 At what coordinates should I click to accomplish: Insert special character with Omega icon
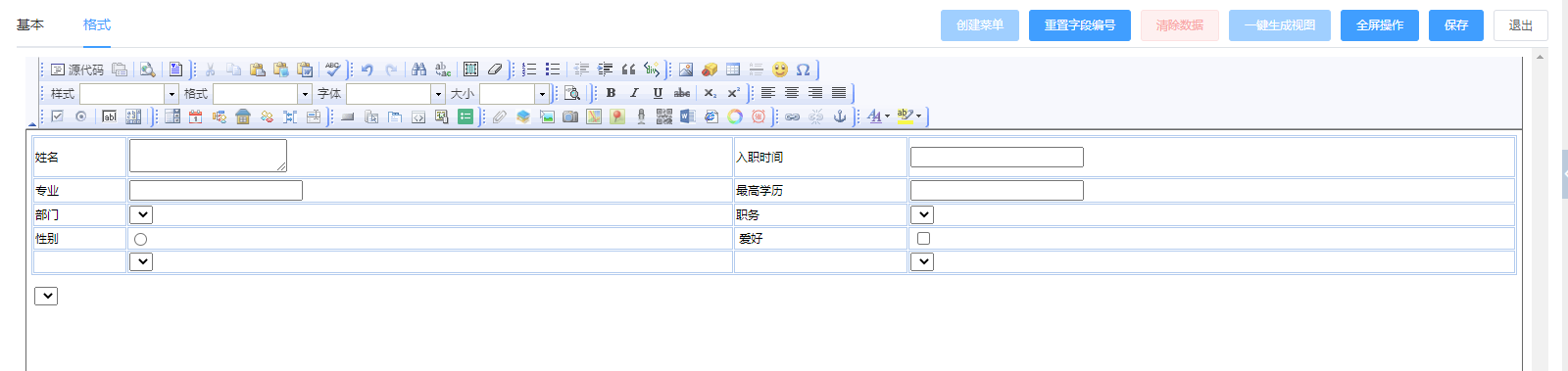point(804,70)
